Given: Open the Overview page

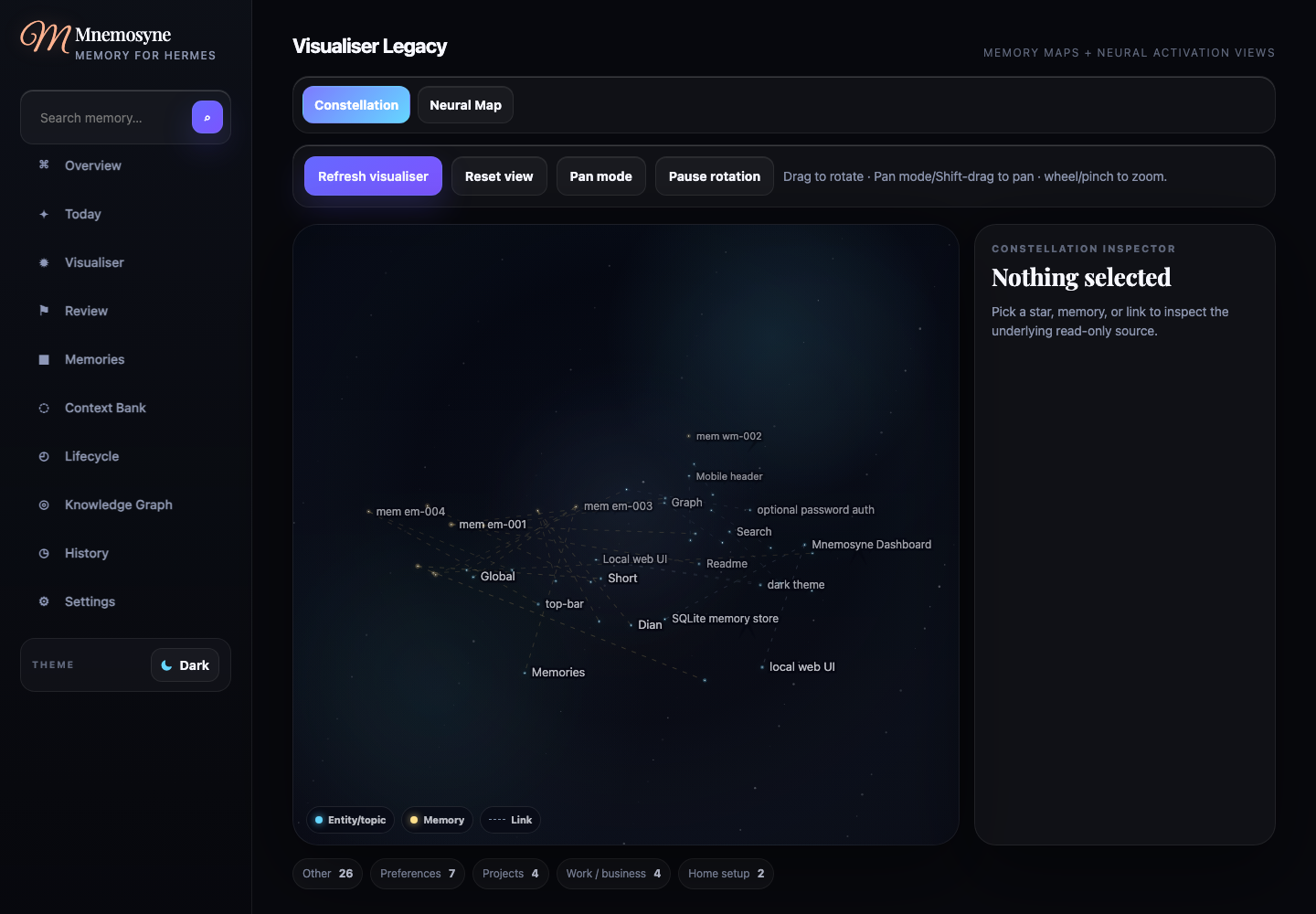Looking at the screenshot, I should tap(125, 165).
